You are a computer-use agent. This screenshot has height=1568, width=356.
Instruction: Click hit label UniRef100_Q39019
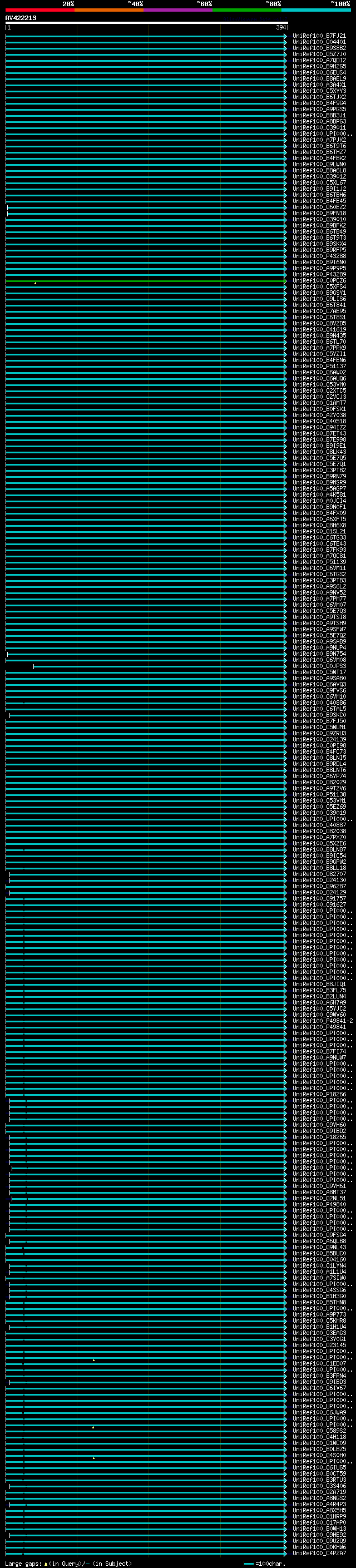(x=319, y=813)
